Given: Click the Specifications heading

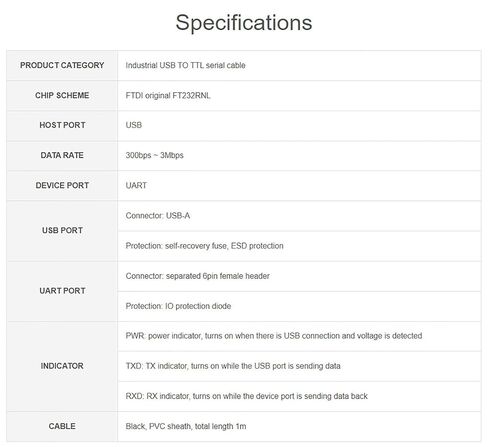Looking at the screenshot, I should click(244, 23).
